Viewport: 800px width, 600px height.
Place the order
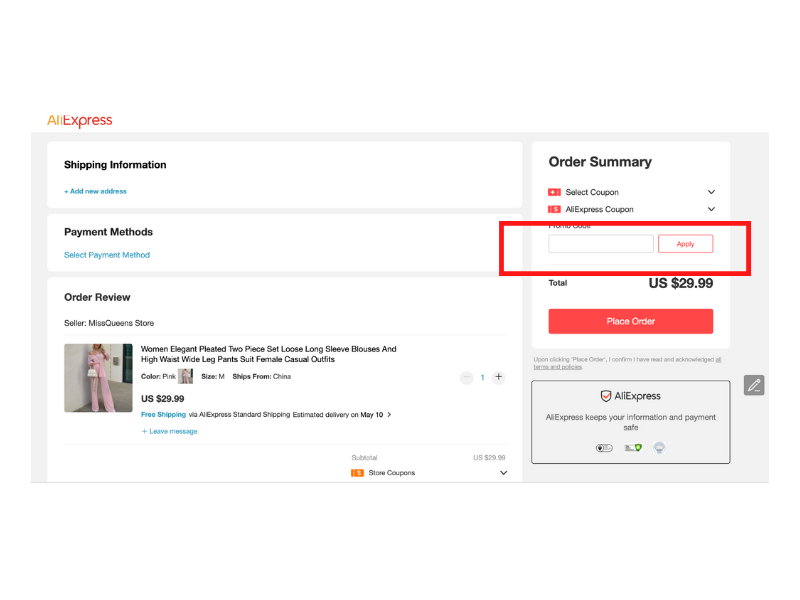(631, 321)
